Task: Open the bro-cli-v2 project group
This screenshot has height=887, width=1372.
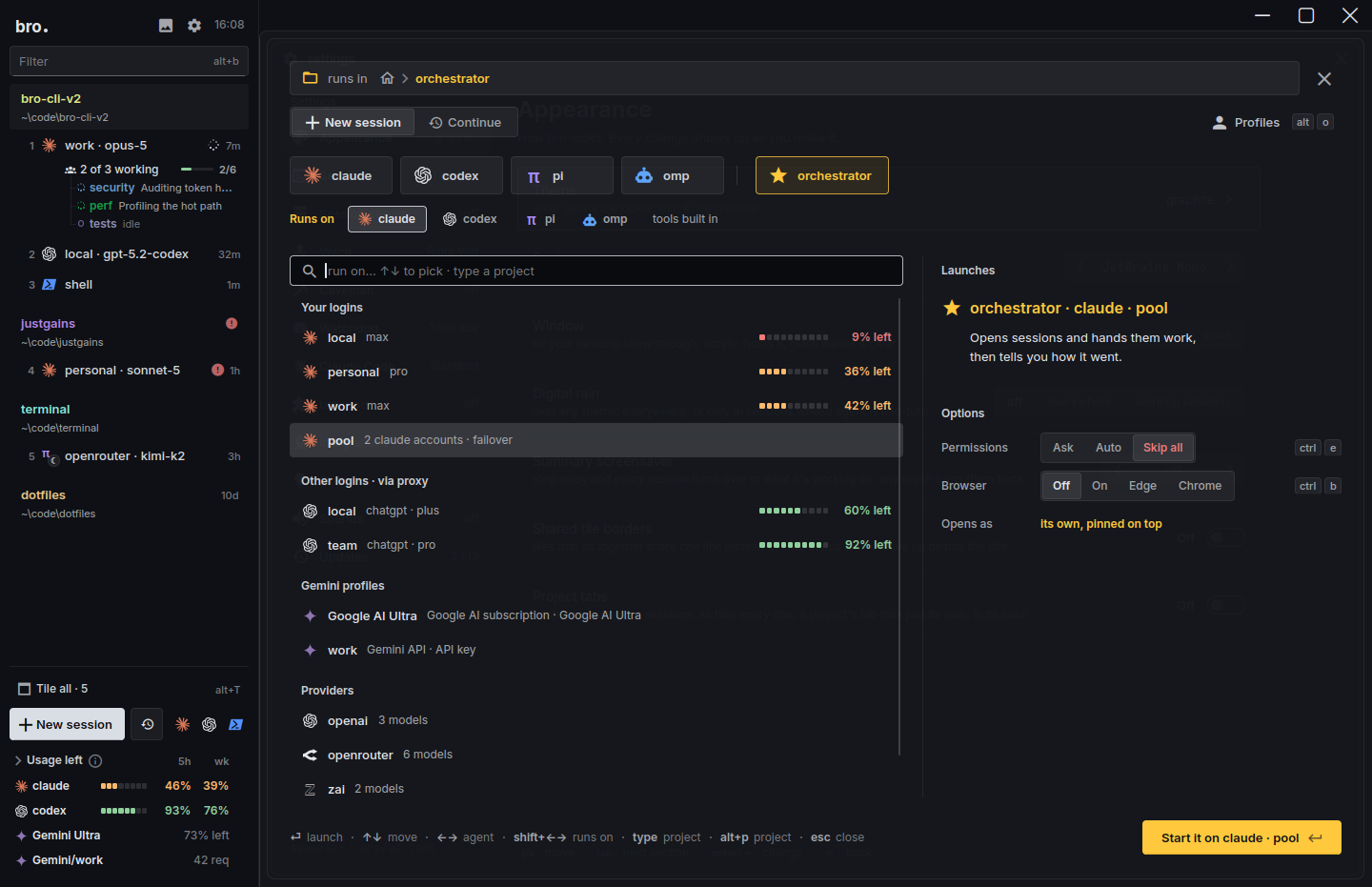Action: click(x=130, y=107)
